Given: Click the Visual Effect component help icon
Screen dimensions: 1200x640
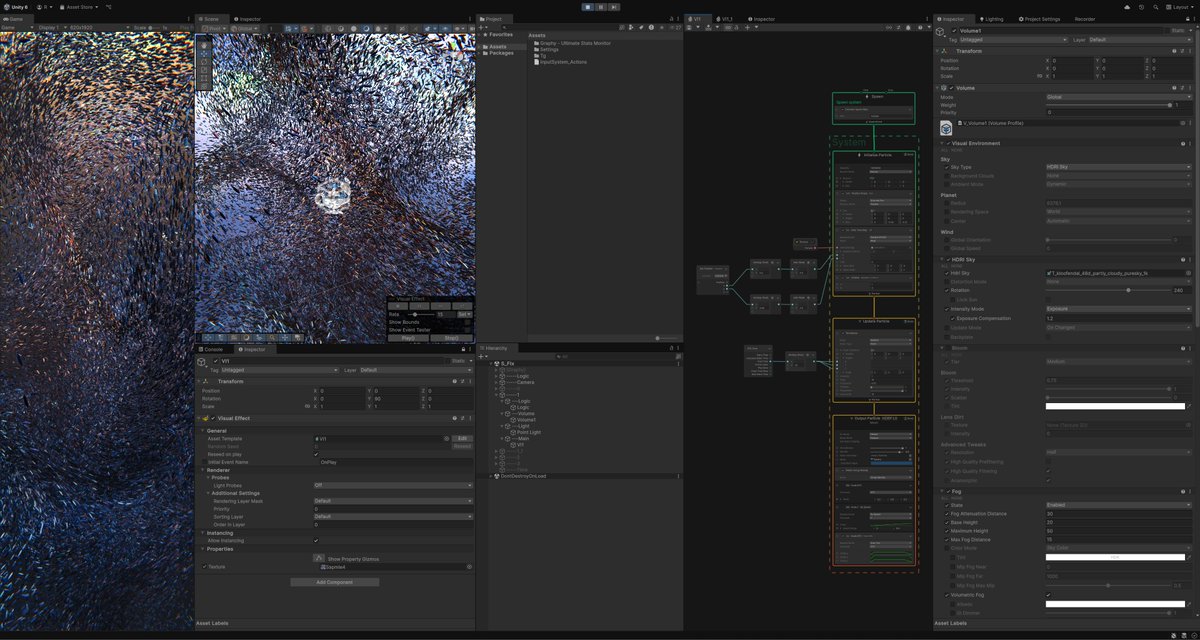Looking at the screenshot, I should coord(455,418).
